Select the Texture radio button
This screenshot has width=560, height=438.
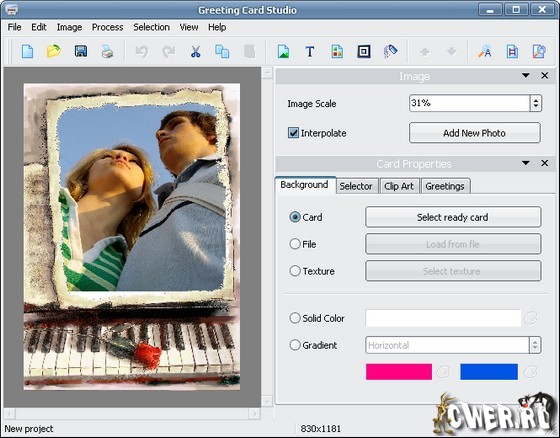(295, 271)
